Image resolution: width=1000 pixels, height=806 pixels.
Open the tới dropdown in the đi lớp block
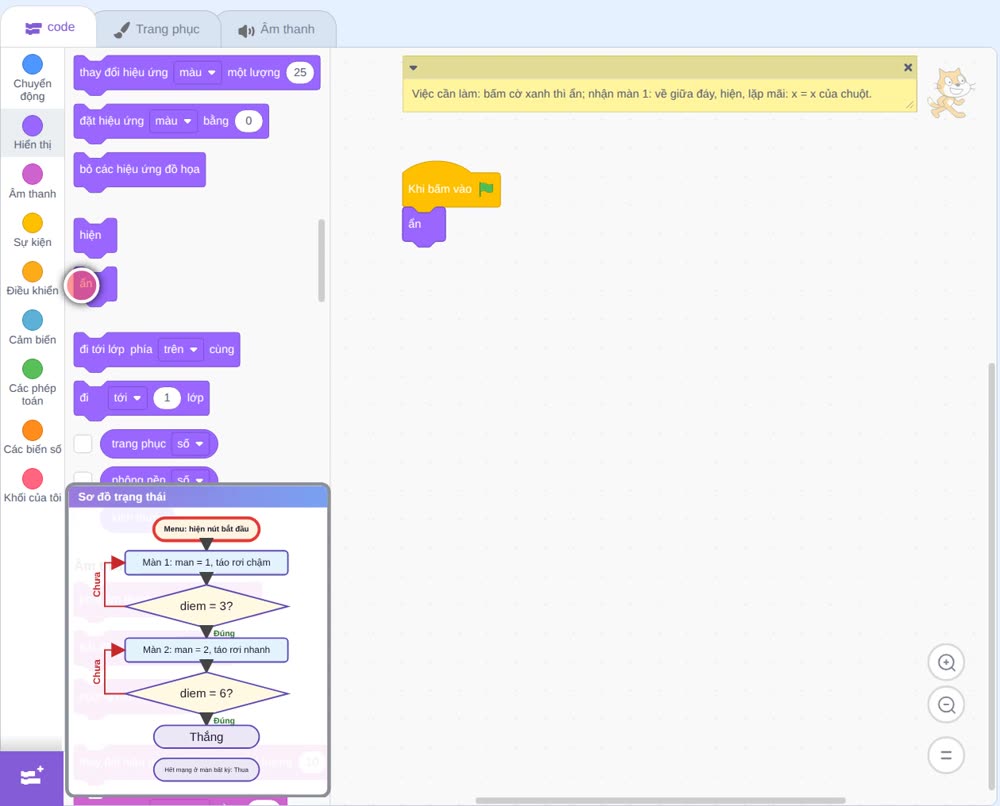pyautogui.click(x=127, y=397)
